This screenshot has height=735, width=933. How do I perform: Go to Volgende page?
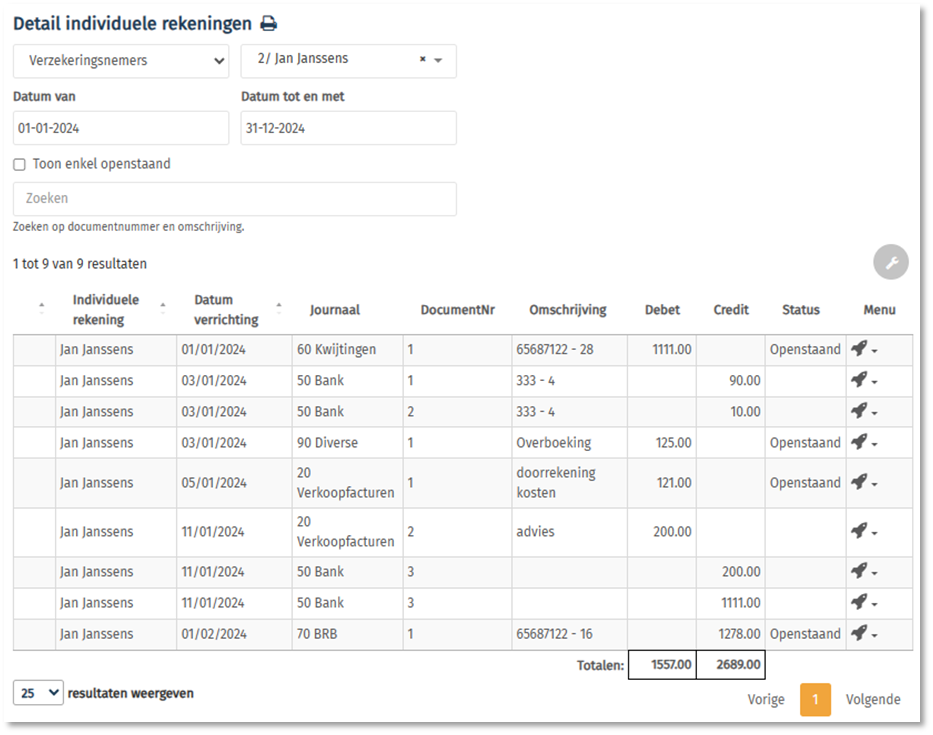(x=873, y=699)
